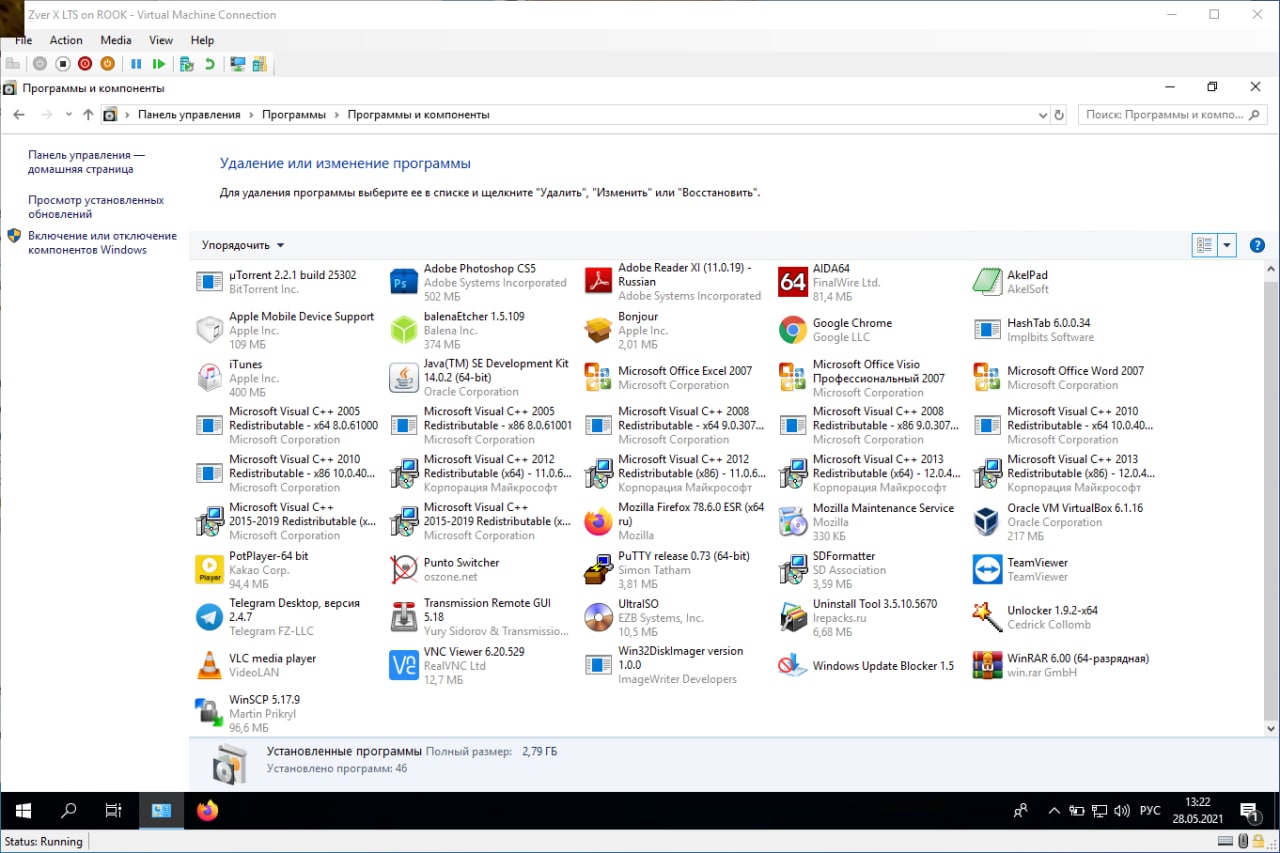
Task: Click the Панель управления breadcrumb
Action: pos(189,115)
